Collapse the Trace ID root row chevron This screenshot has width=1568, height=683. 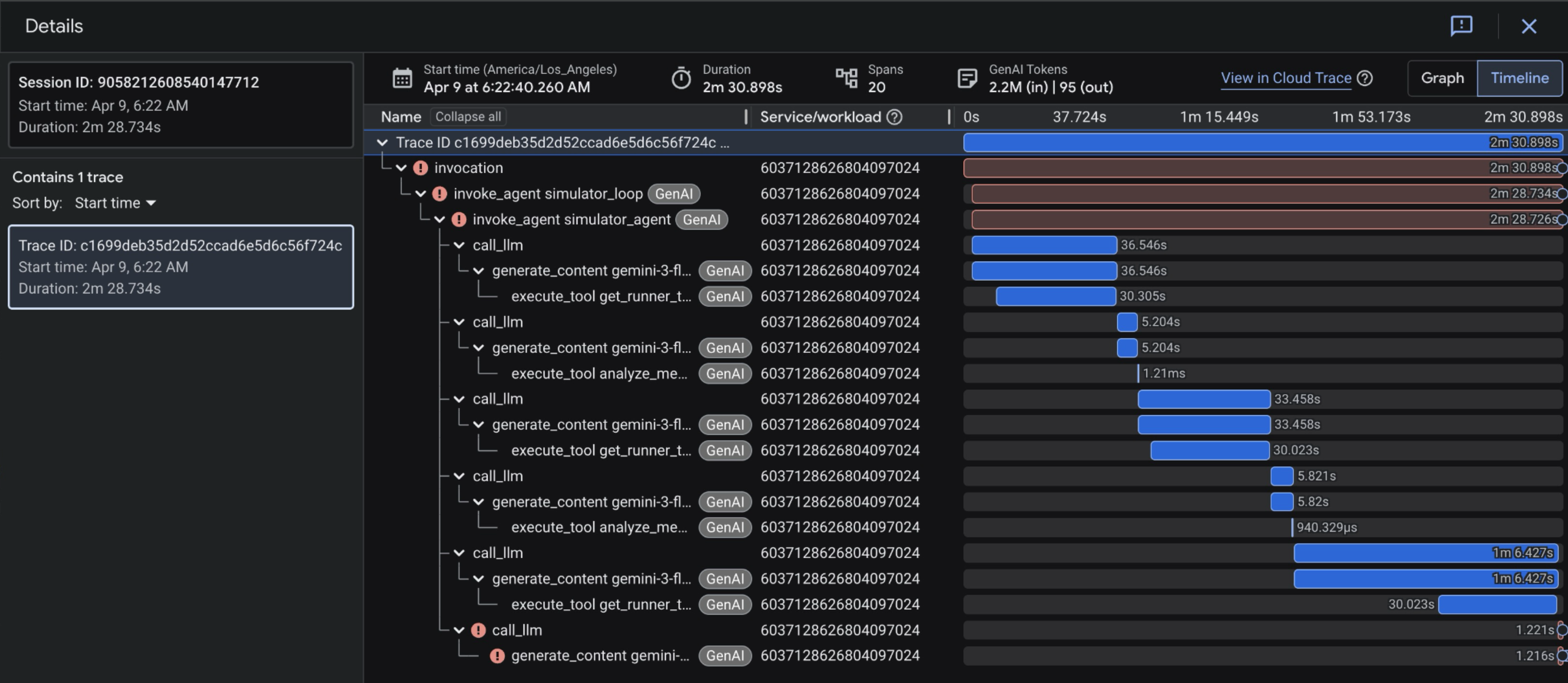point(382,143)
